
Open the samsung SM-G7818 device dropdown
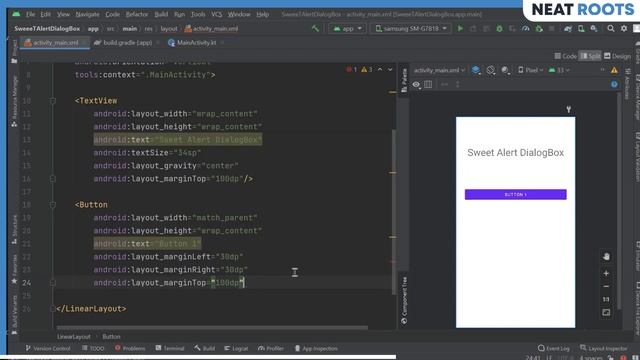click(x=411, y=29)
